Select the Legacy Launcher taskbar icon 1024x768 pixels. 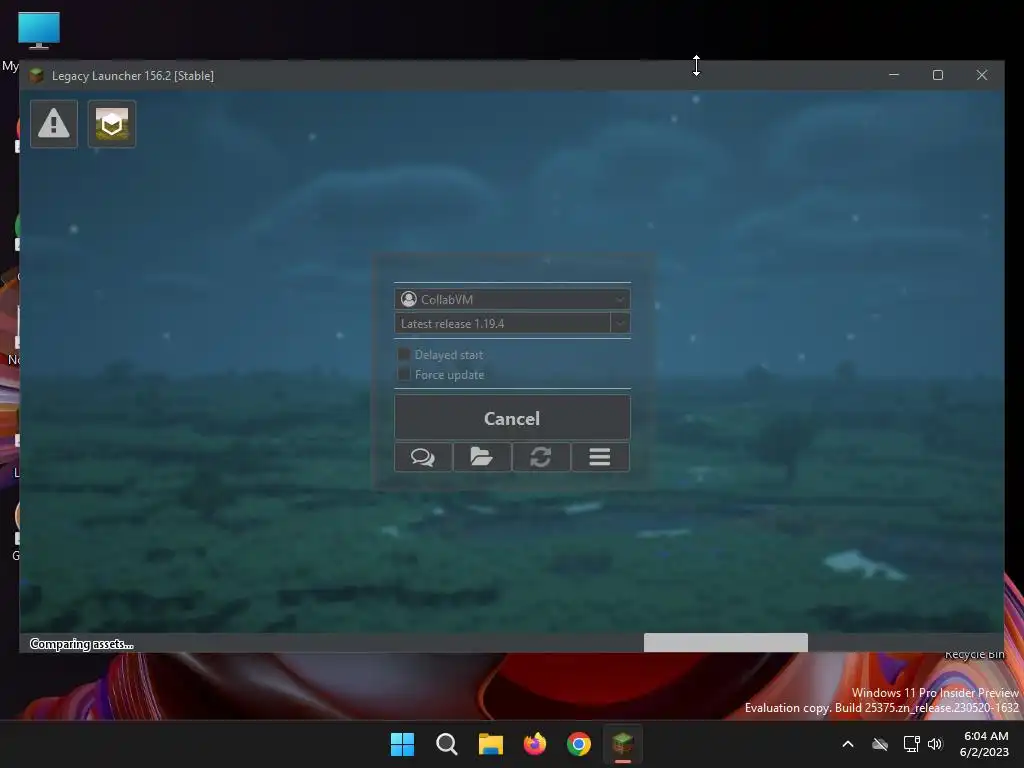pos(623,744)
